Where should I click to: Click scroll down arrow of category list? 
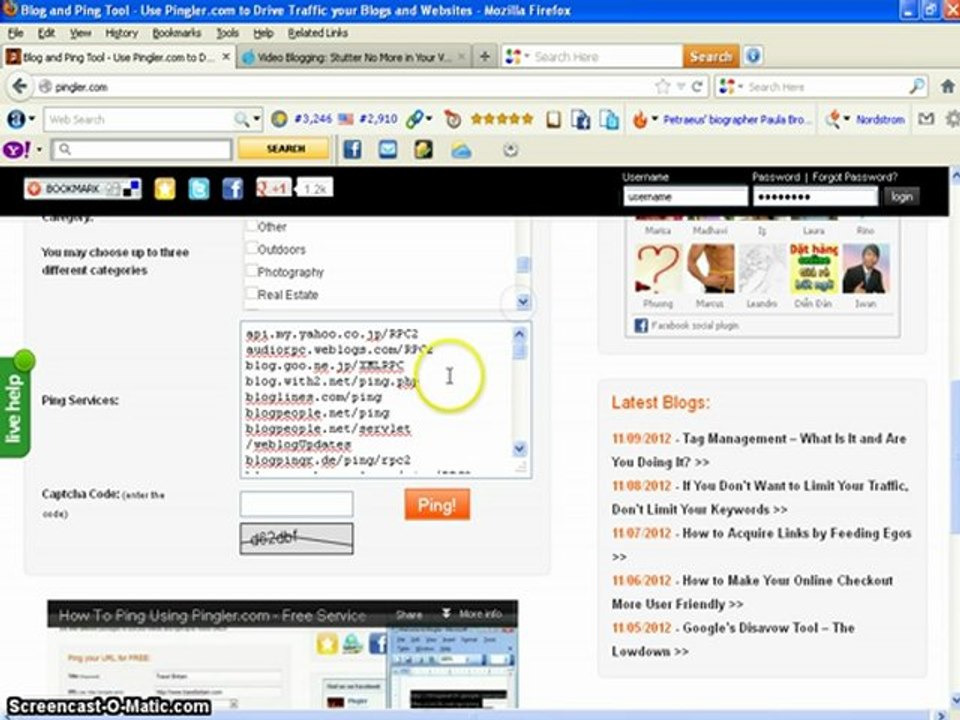pyautogui.click(x=522, y=301)
